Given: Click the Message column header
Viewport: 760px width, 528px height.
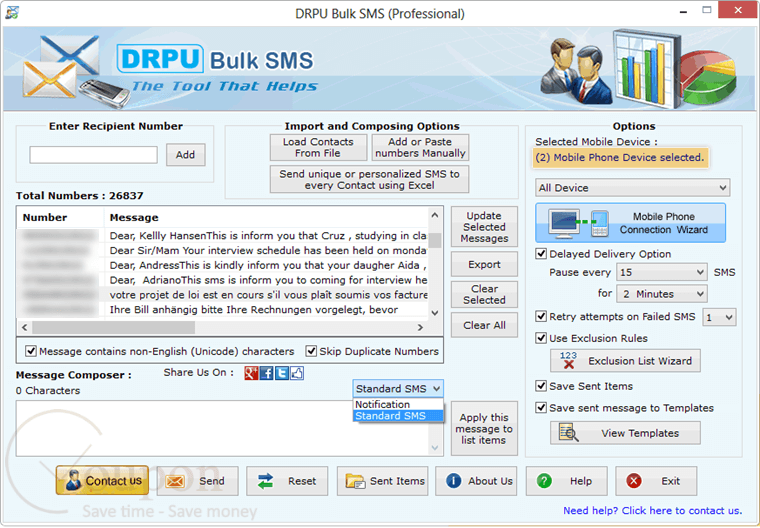Looking at the screenshot, I should 266,217.
